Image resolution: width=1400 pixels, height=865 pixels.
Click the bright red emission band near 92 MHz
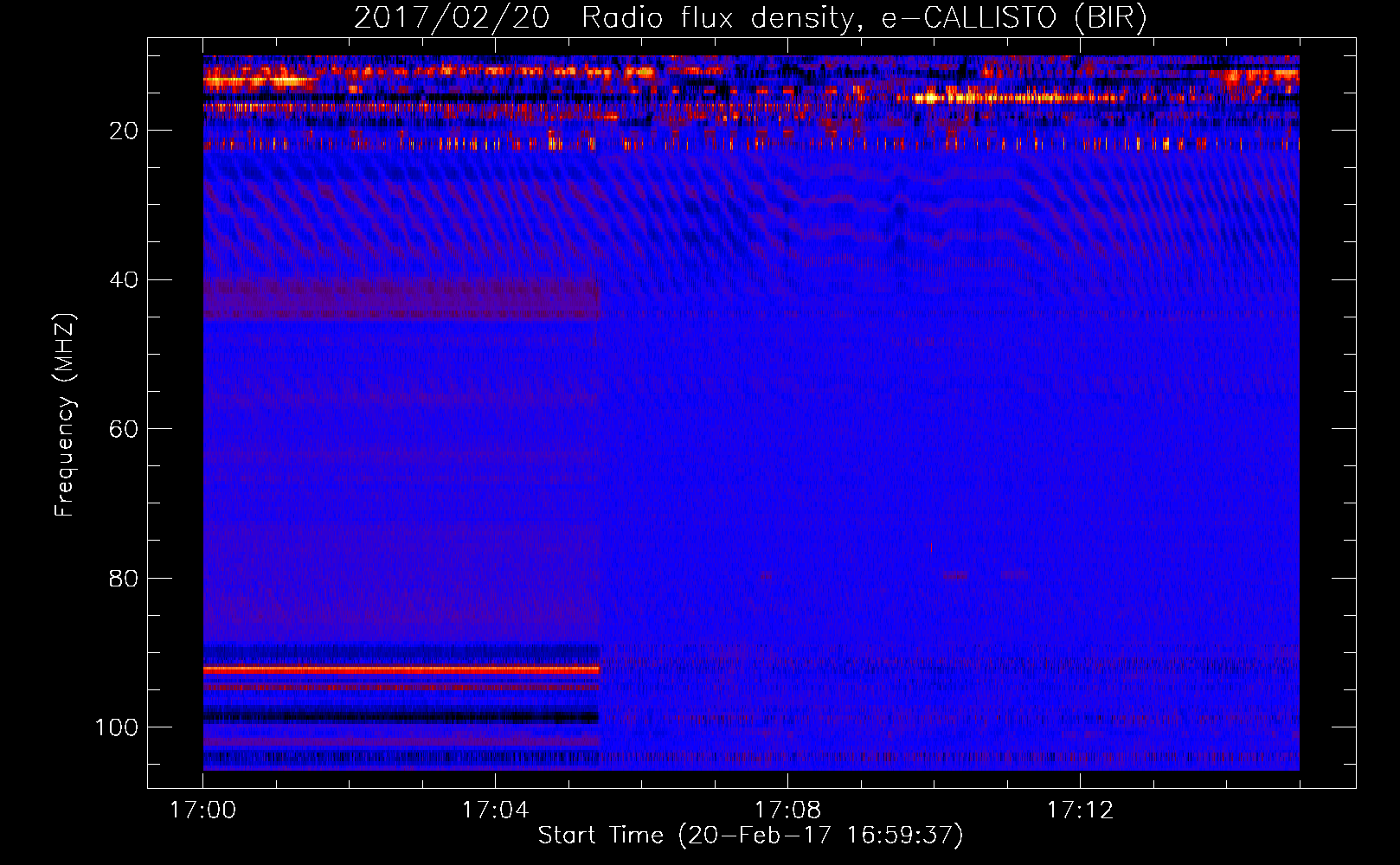401,670
